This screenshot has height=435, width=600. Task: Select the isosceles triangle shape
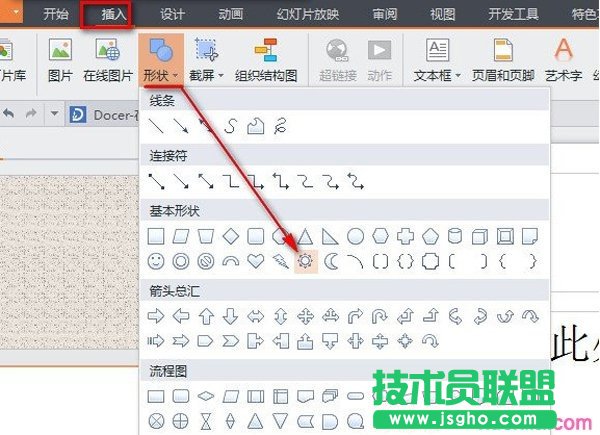(x=305, y=236)
